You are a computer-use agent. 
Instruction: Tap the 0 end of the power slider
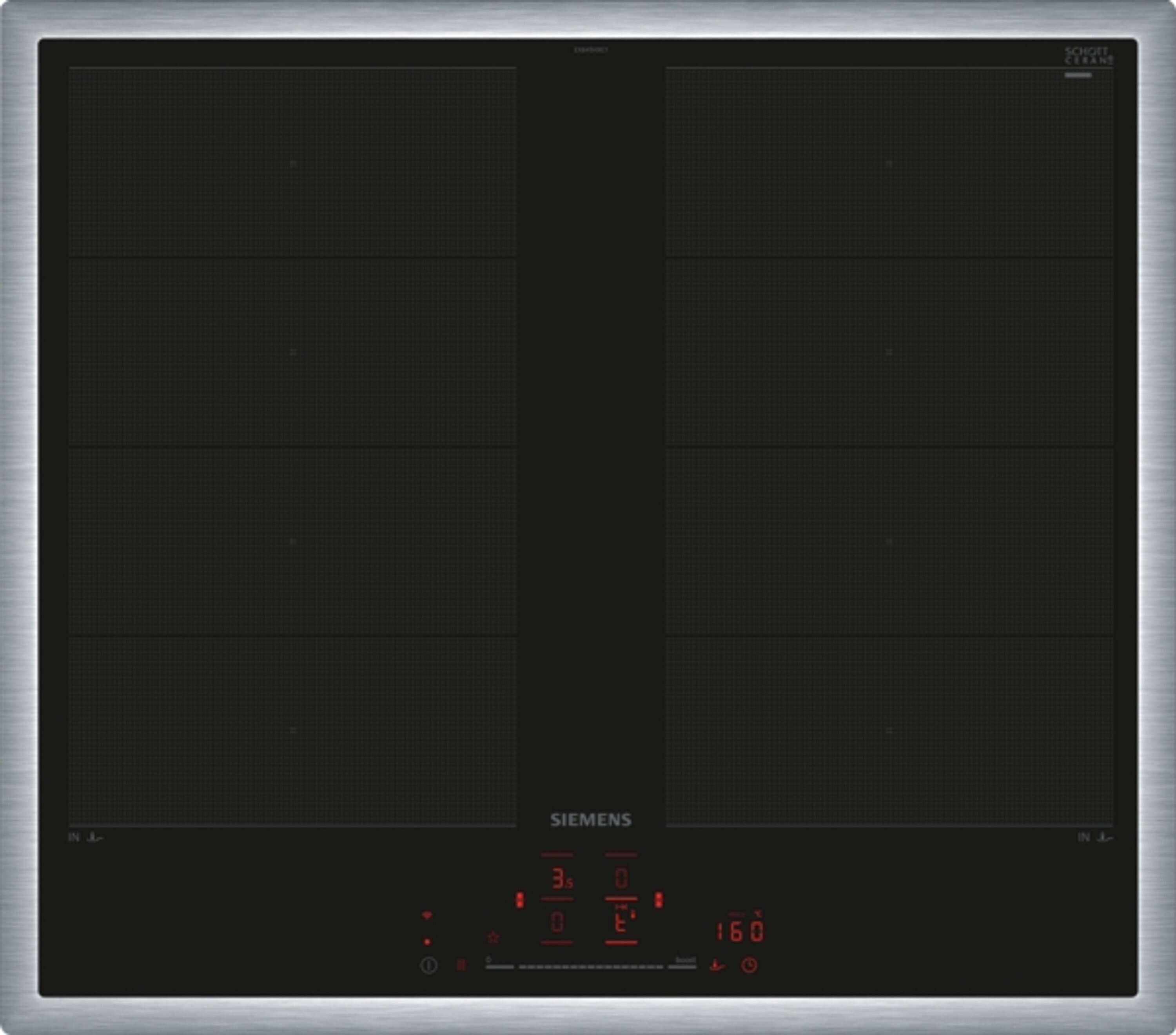point(499,966)
